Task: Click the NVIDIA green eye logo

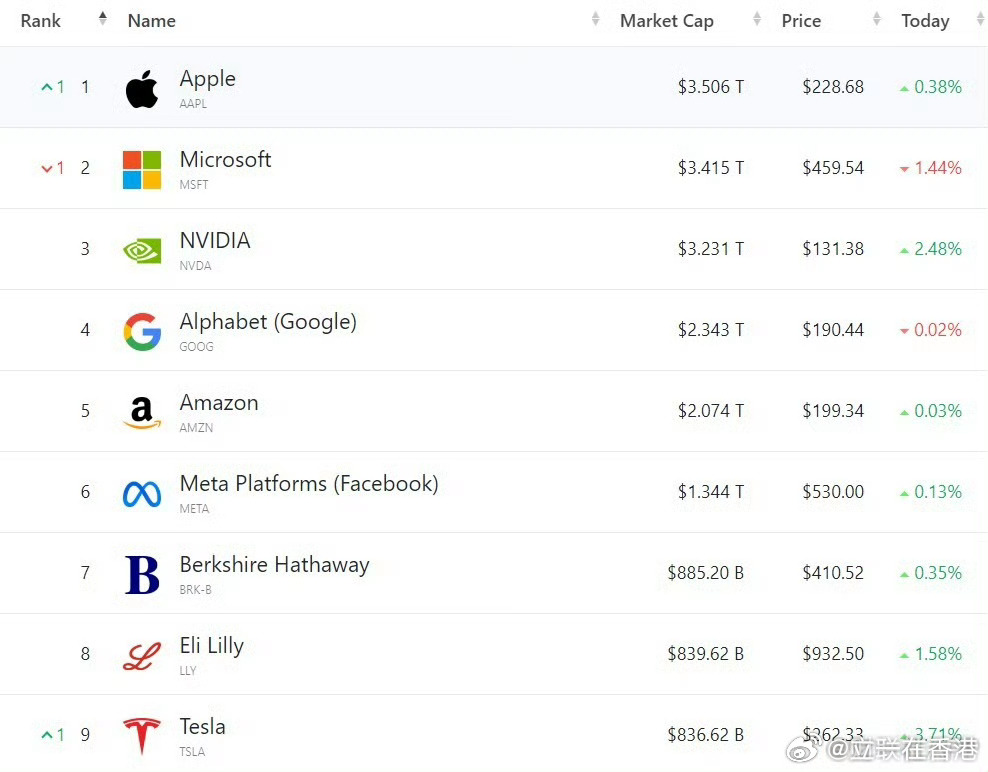Action: click(x=142, y=250)
